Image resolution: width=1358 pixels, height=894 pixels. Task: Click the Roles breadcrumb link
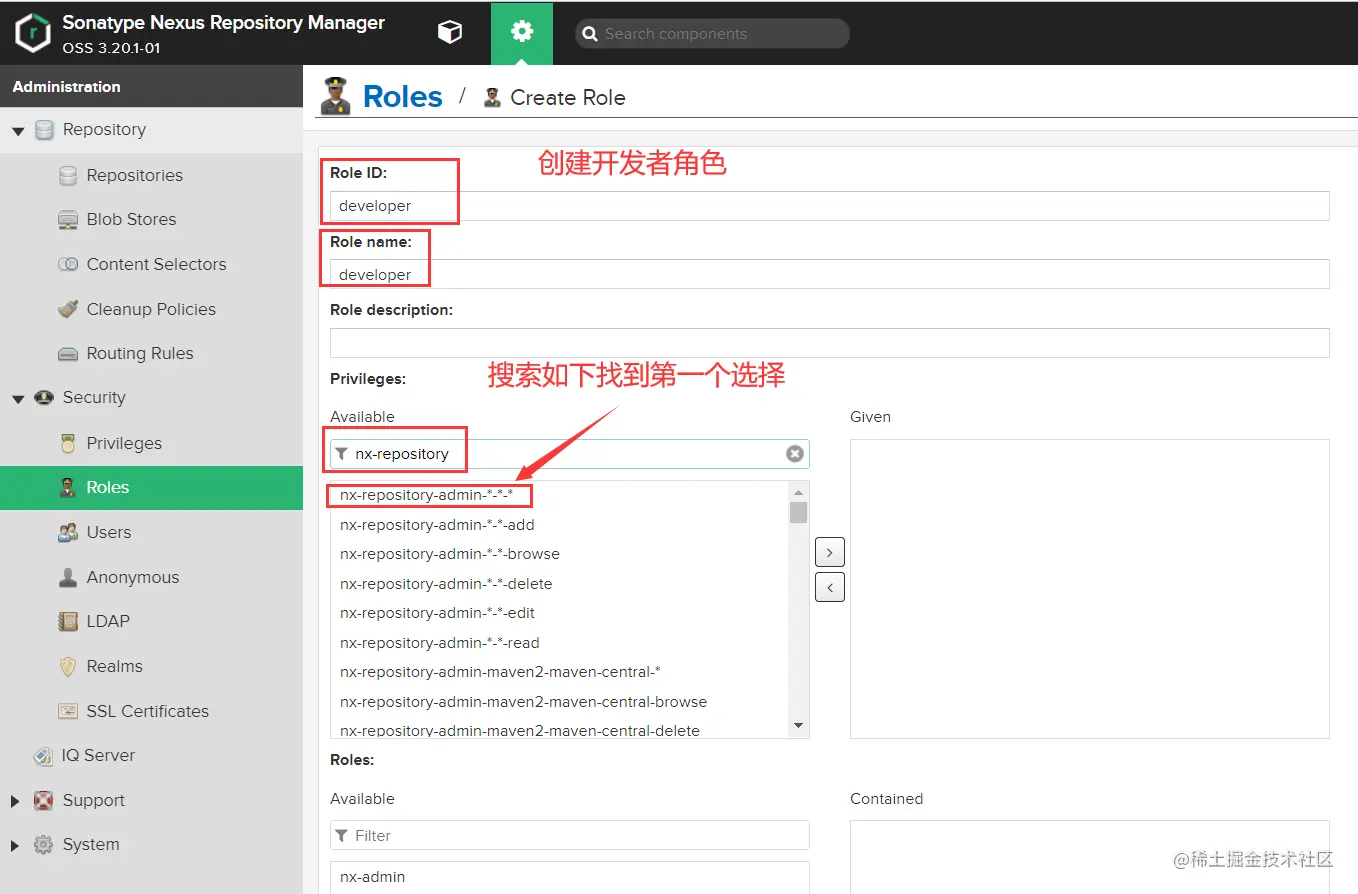pyautogui.click(x=402, y=96)
